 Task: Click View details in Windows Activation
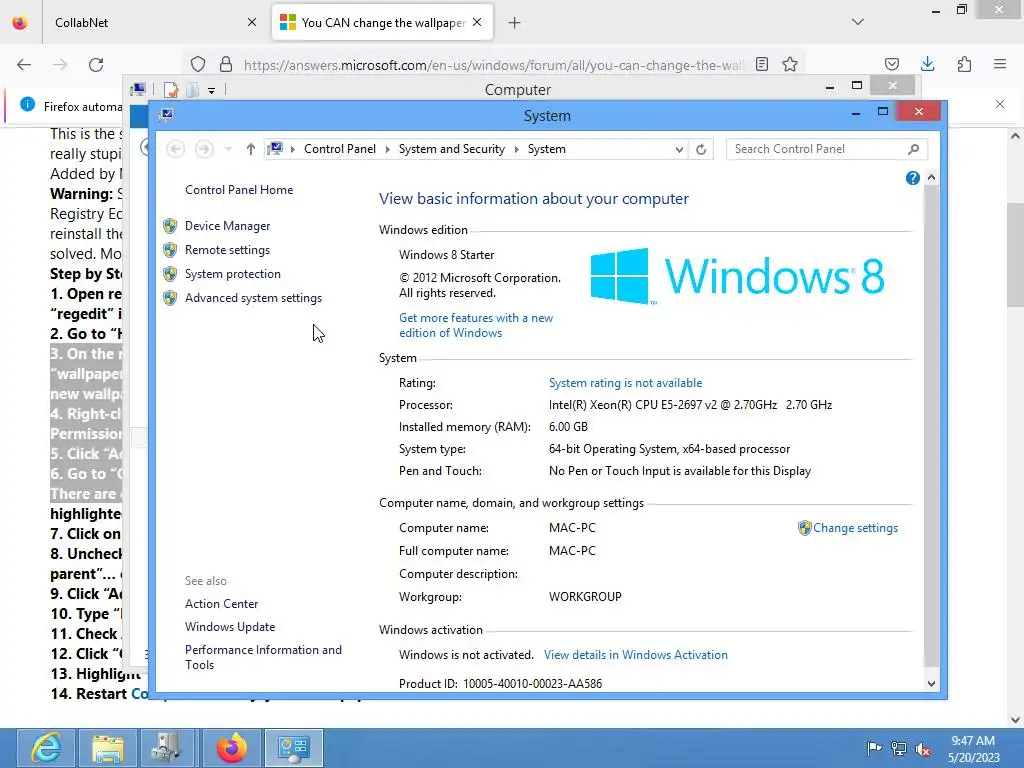coord(635,655)
